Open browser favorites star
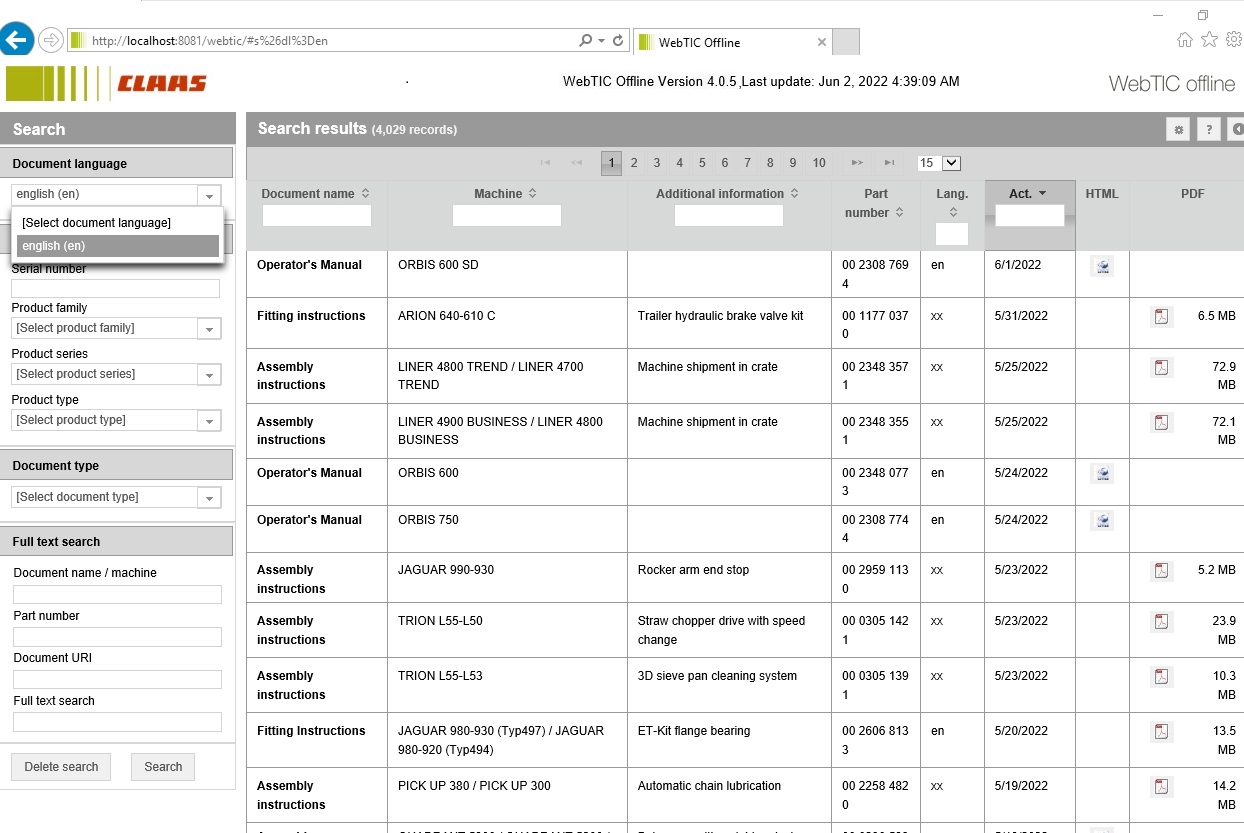 (x=1209, y=40)
